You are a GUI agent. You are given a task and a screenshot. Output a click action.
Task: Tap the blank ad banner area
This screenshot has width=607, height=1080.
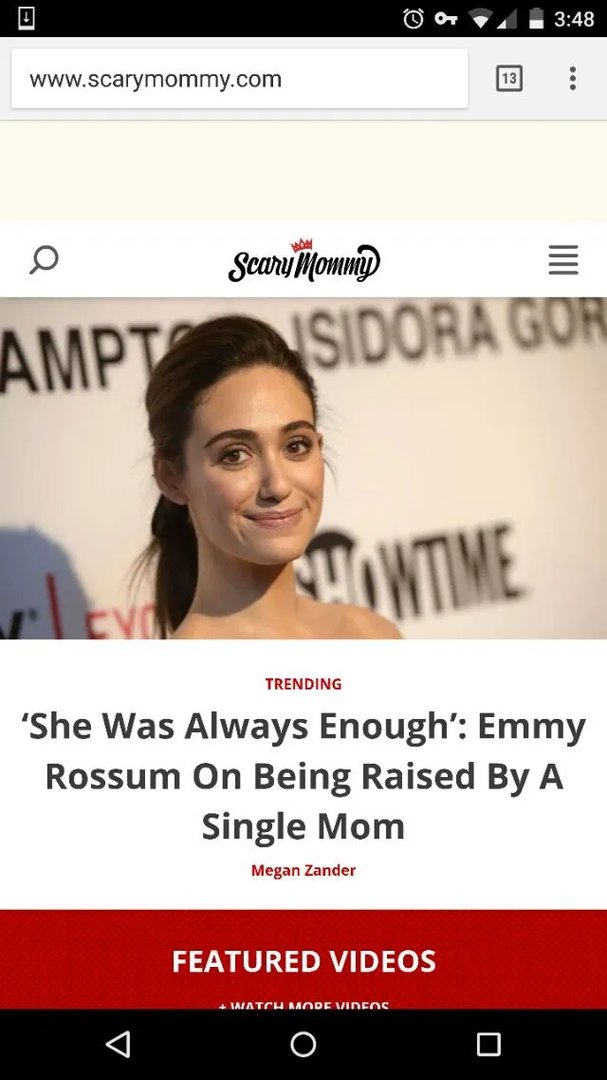303,172
